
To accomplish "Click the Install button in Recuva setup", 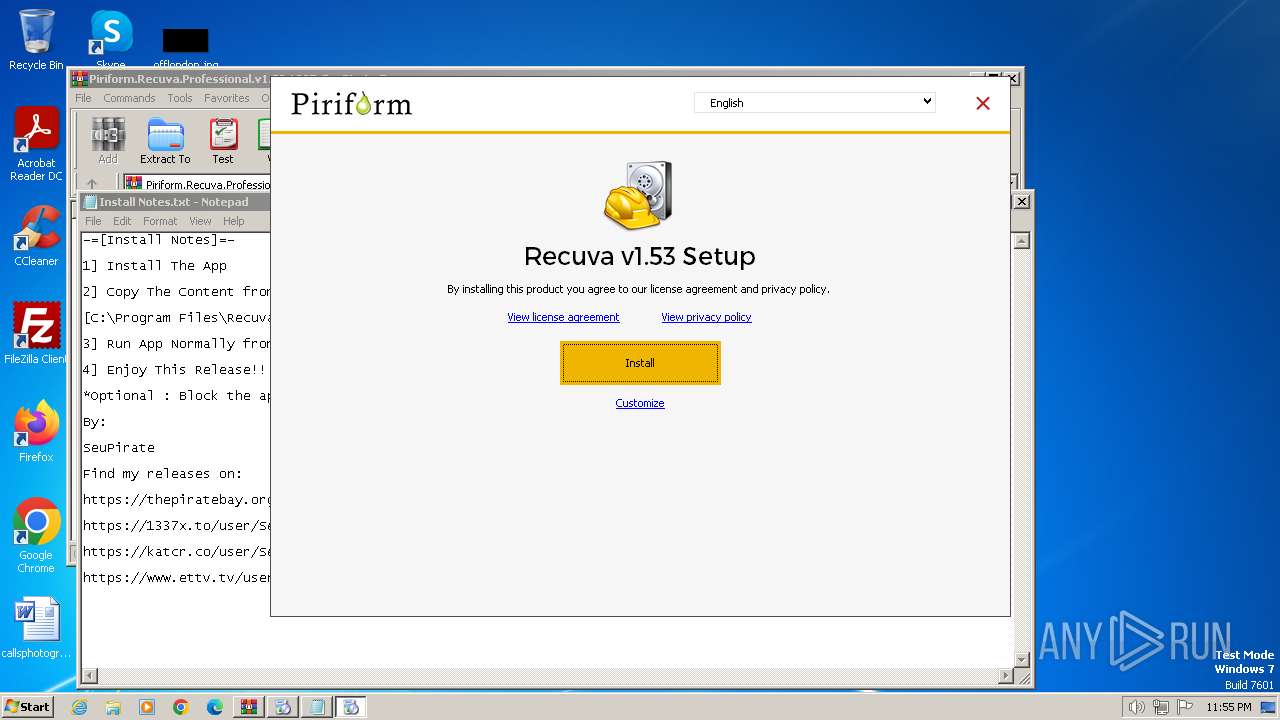I will click(640, 363).
